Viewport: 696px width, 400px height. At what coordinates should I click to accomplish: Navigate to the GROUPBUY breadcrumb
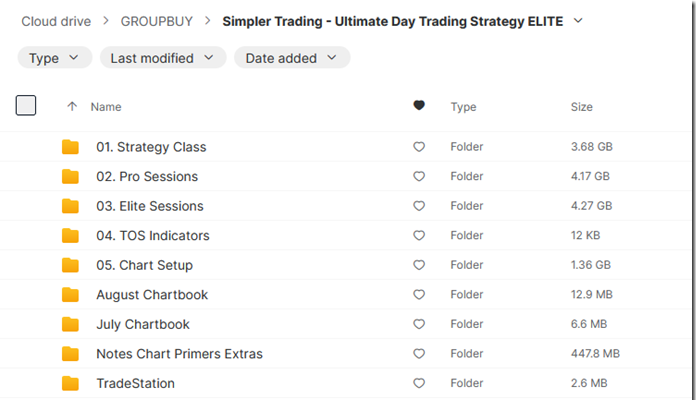157,21
